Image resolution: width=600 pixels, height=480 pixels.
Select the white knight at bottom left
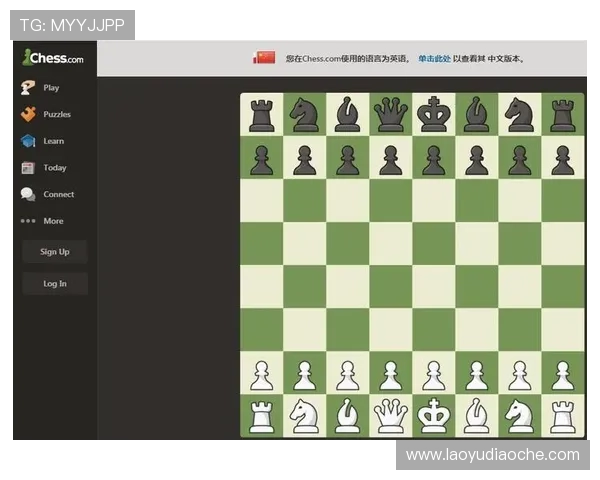click(x=304, y=415)
